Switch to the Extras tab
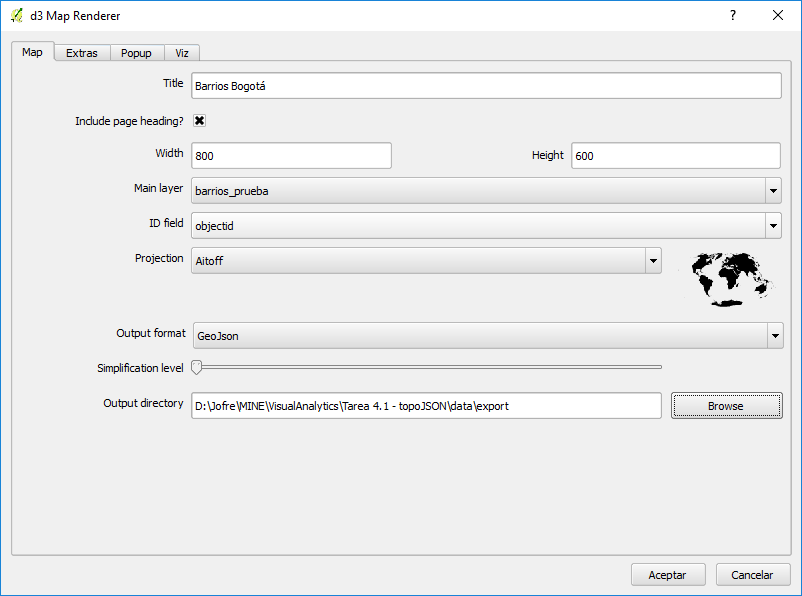This screenshot has height=596, width=802. (82, 53)
